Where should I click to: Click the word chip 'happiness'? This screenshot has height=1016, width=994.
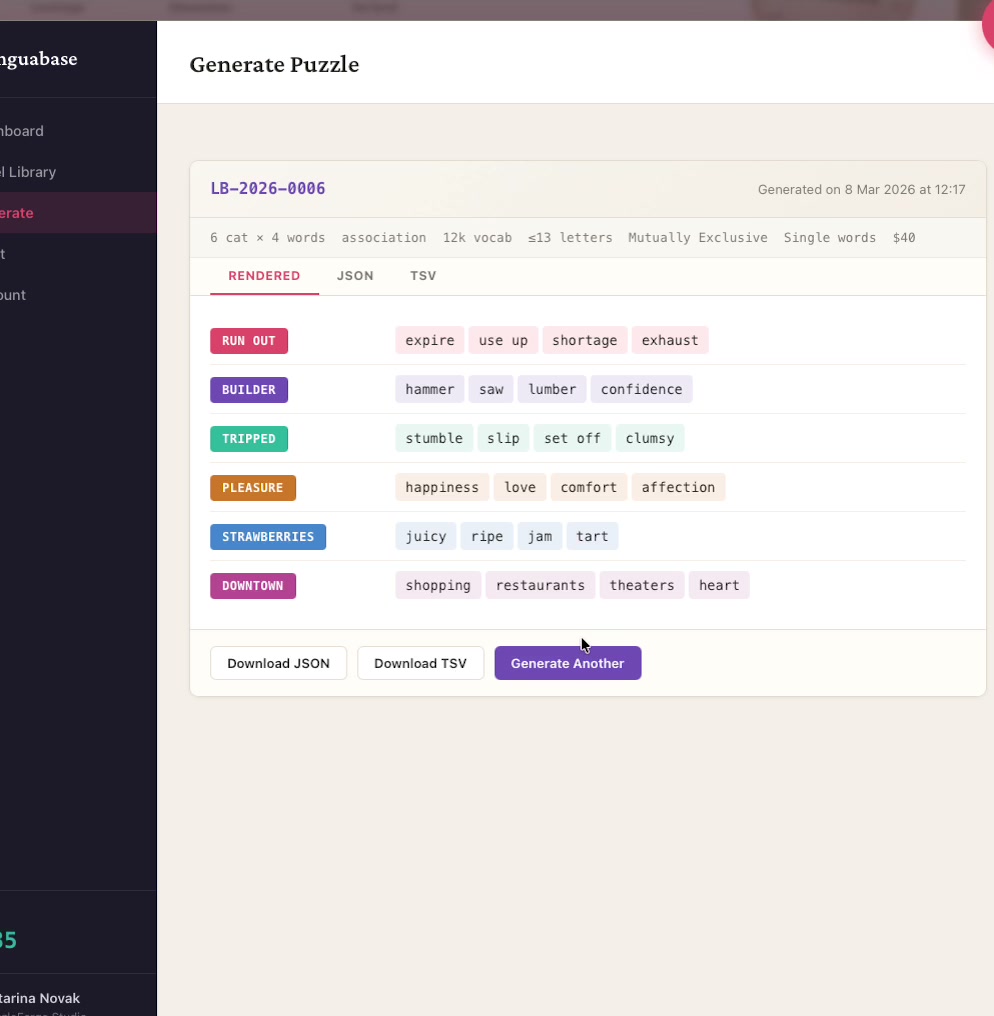click(442, 487)
